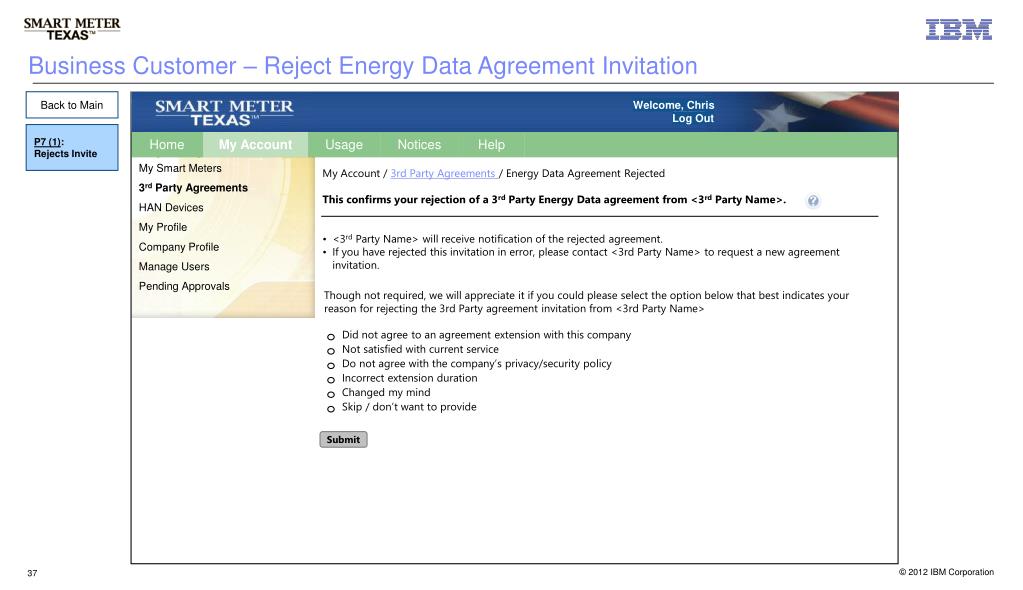Viewport: 1023px width, 590px height.
Task: Open Company Profile in sidebar
Action: [x=179, y=247]
